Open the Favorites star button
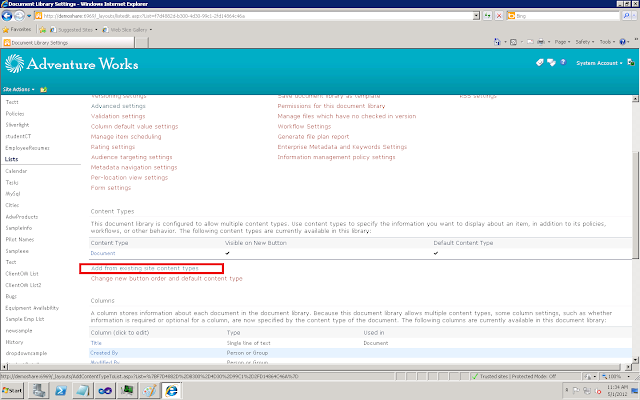This screenshot has height=400, width=640. coord(17,29)
